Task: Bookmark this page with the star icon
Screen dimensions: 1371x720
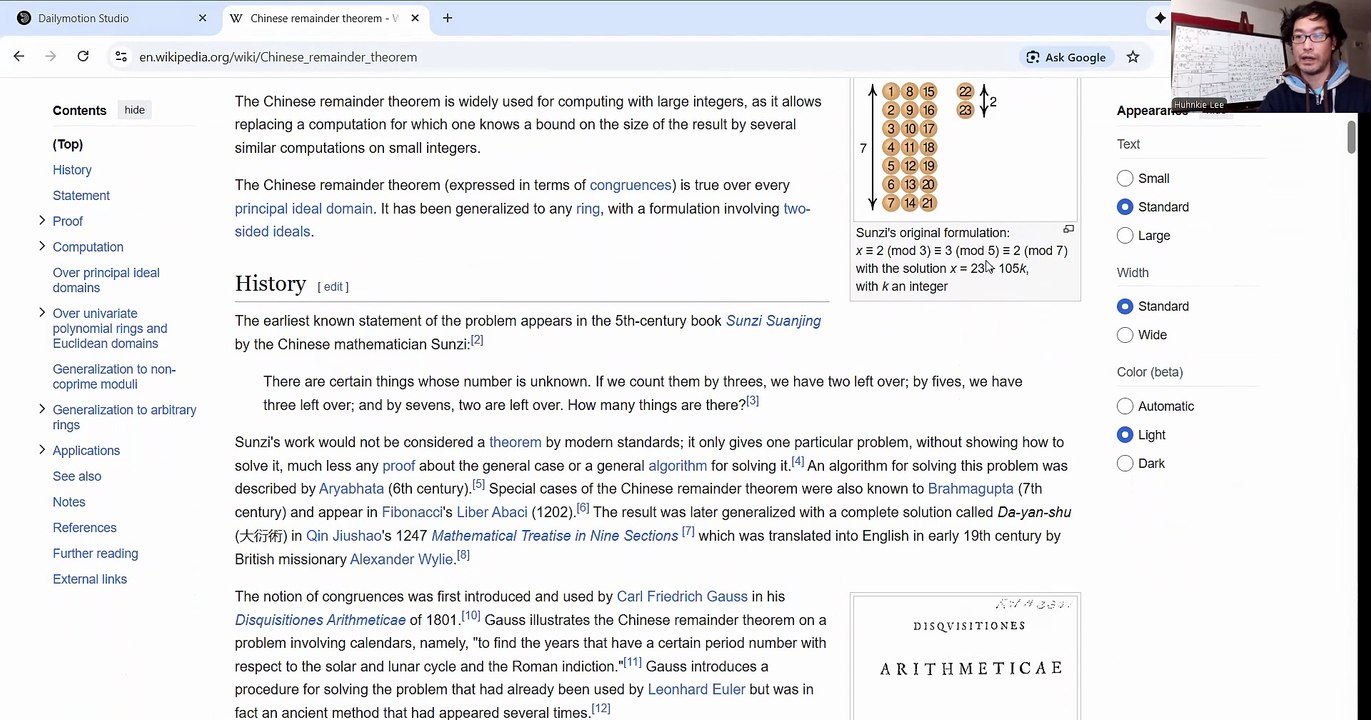Action: (x=1133, y=57)
